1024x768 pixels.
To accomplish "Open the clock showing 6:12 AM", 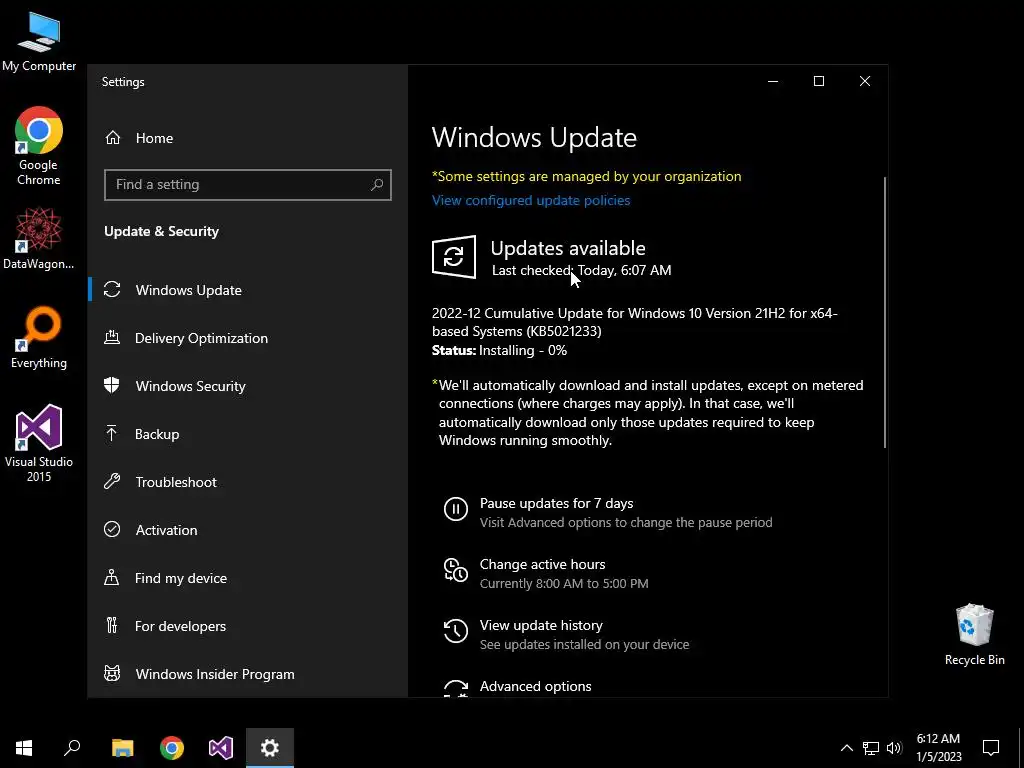I will tap(938, 748).
